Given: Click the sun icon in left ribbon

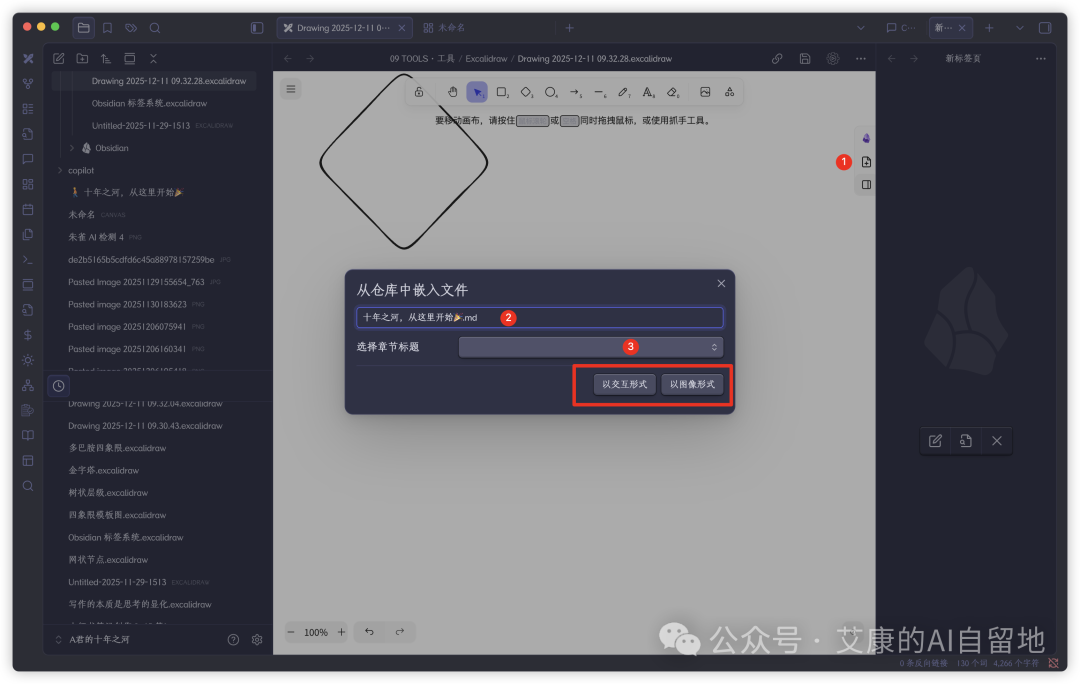Looking at the screenshot, I should point(28,360).
